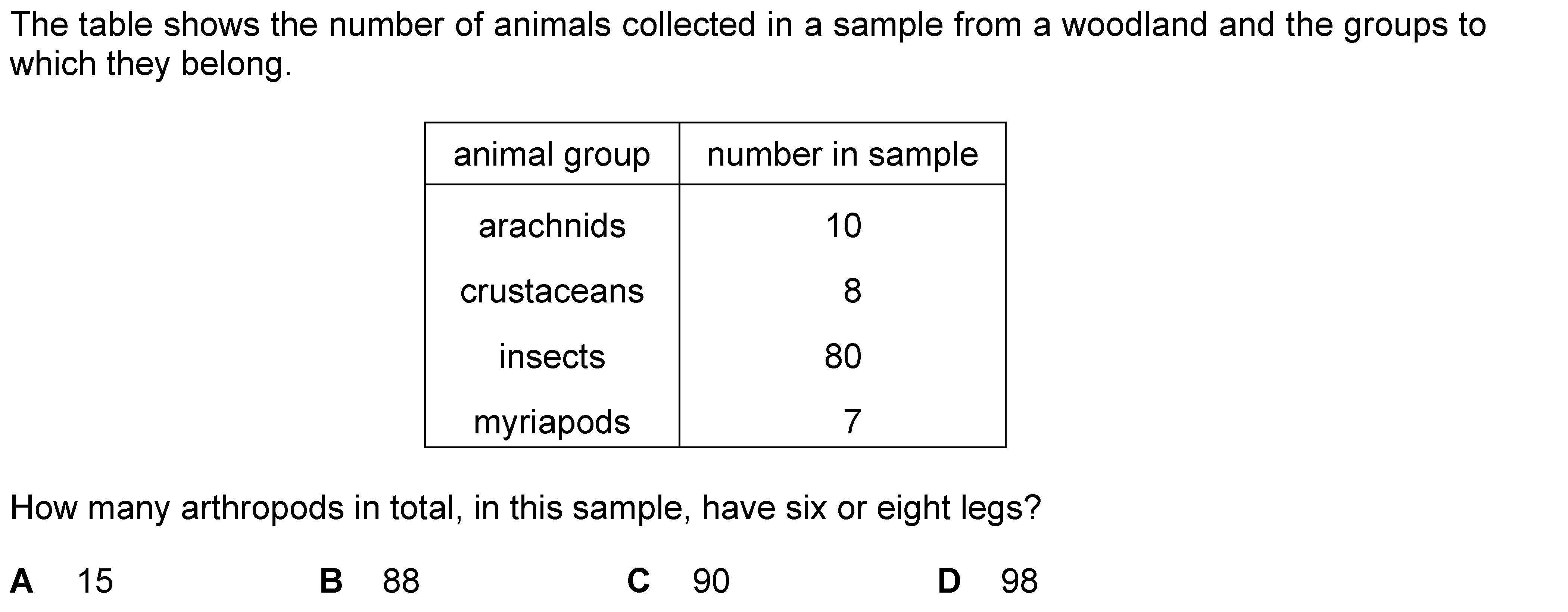Screen dimensions: 1568x612
Task: Click the bold letter B label
Action: point(331,581)
